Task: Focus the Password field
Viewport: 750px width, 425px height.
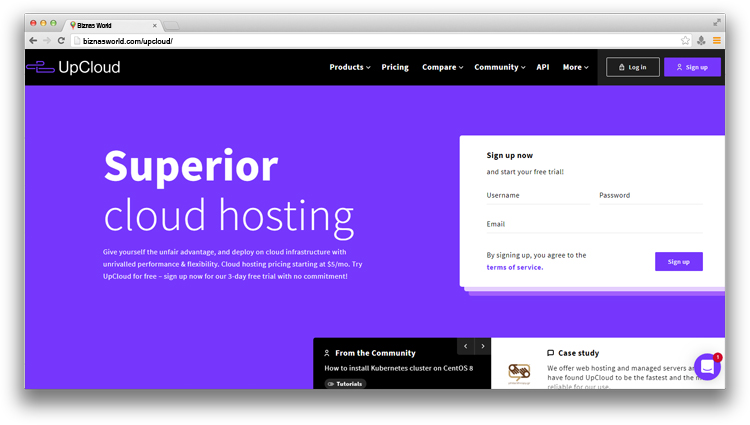Action: point(651,196)
